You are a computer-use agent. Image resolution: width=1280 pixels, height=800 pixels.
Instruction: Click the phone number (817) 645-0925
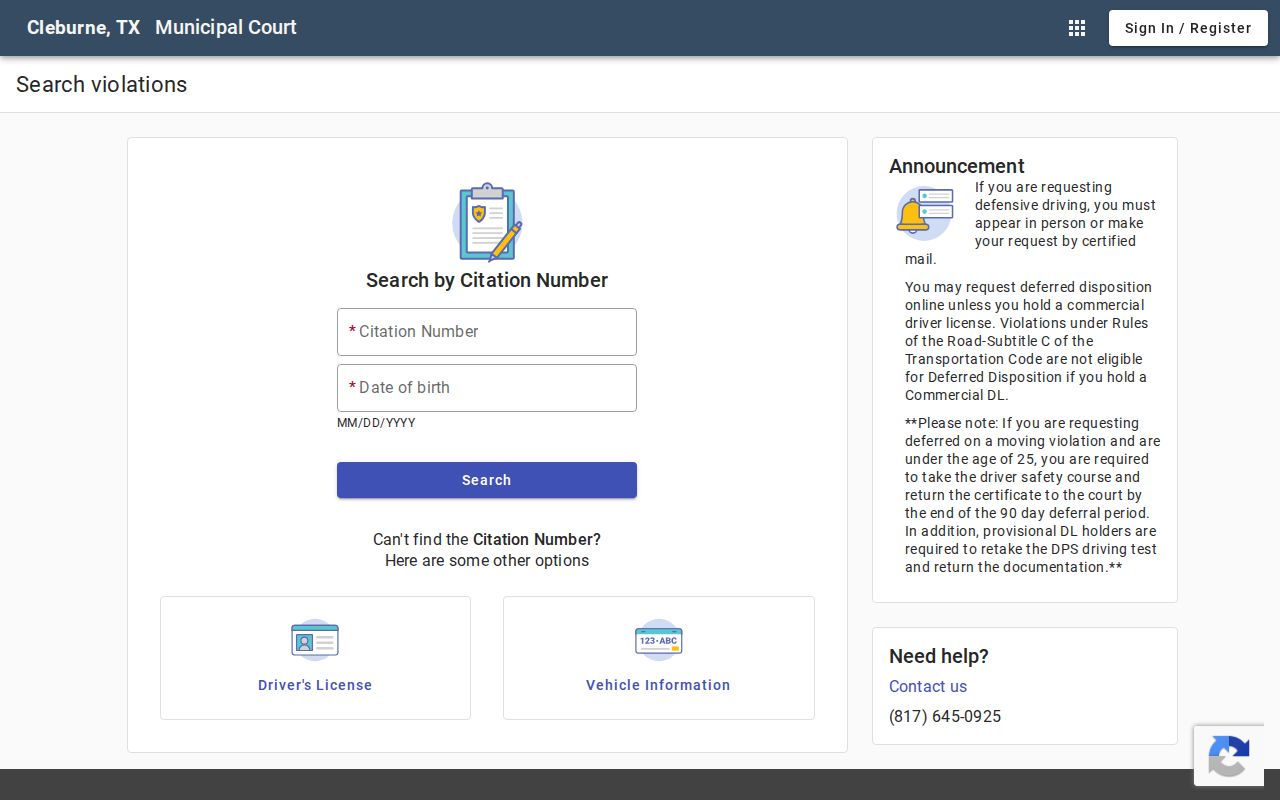tap(945, 716)
